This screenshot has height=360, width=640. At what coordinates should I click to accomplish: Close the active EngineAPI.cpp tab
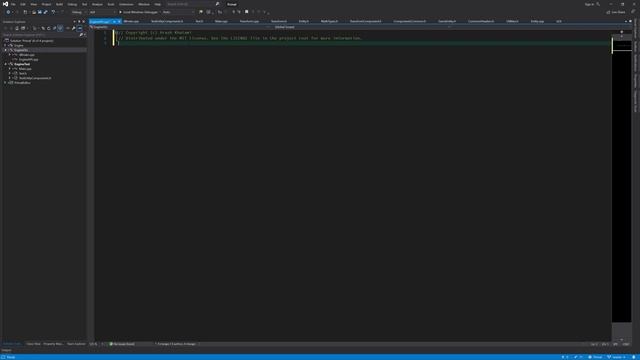(x=119, y=21)
